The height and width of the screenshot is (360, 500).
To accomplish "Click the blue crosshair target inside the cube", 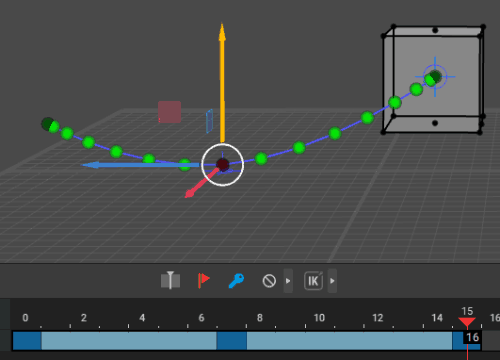I will 435,77.
